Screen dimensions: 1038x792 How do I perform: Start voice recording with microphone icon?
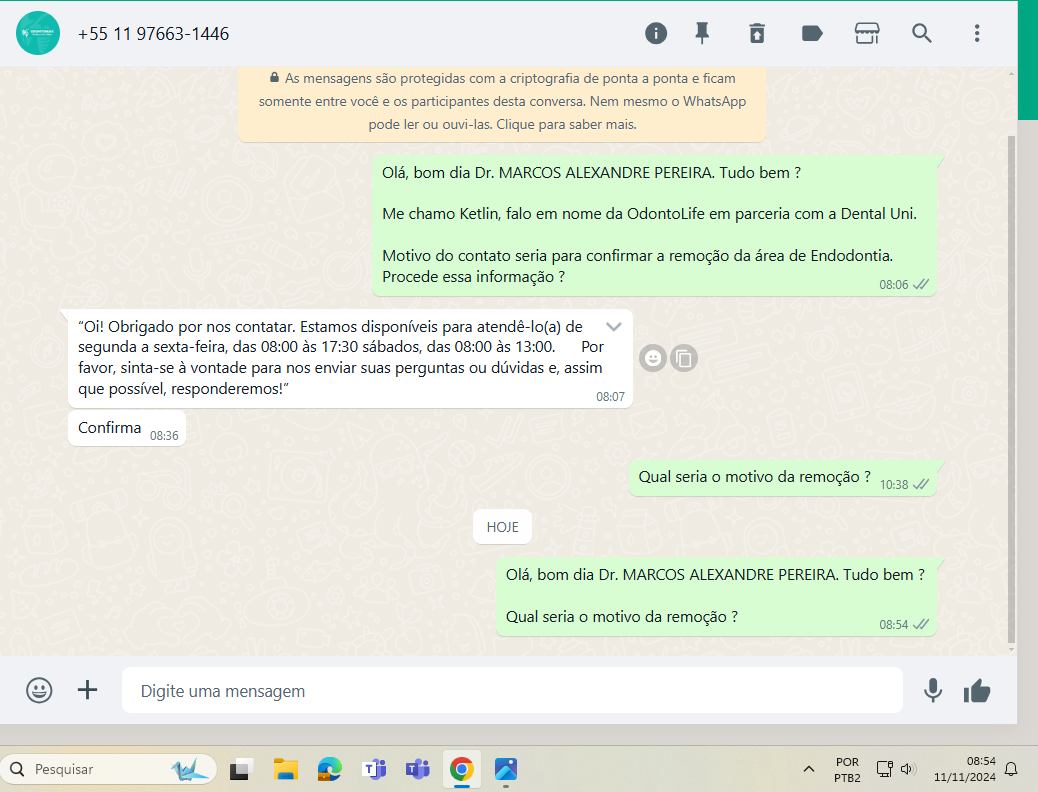coord(933,690)
